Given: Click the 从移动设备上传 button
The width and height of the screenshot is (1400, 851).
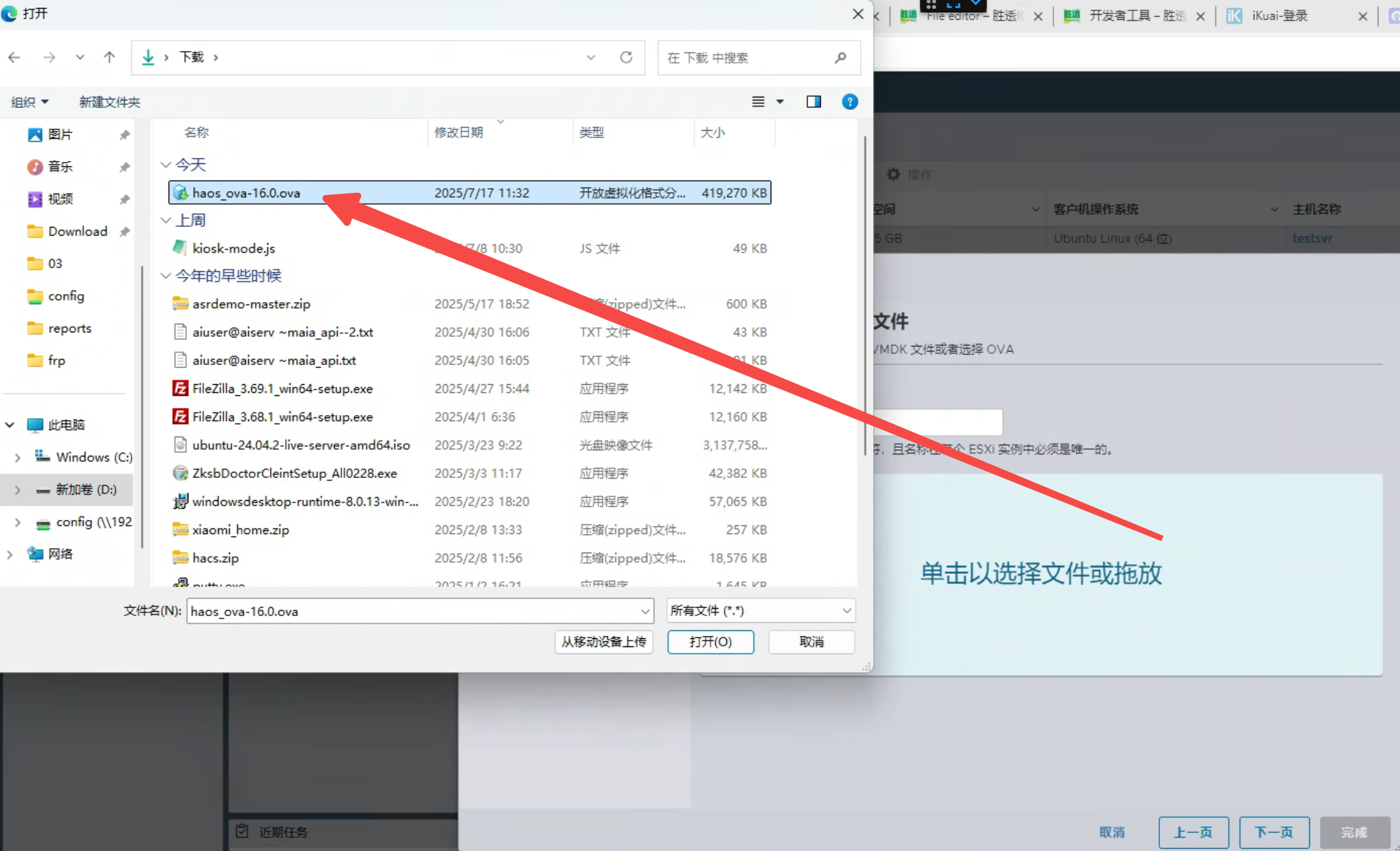Looking at the screenshot, I should pyautogui.click(x=604, y=642).
